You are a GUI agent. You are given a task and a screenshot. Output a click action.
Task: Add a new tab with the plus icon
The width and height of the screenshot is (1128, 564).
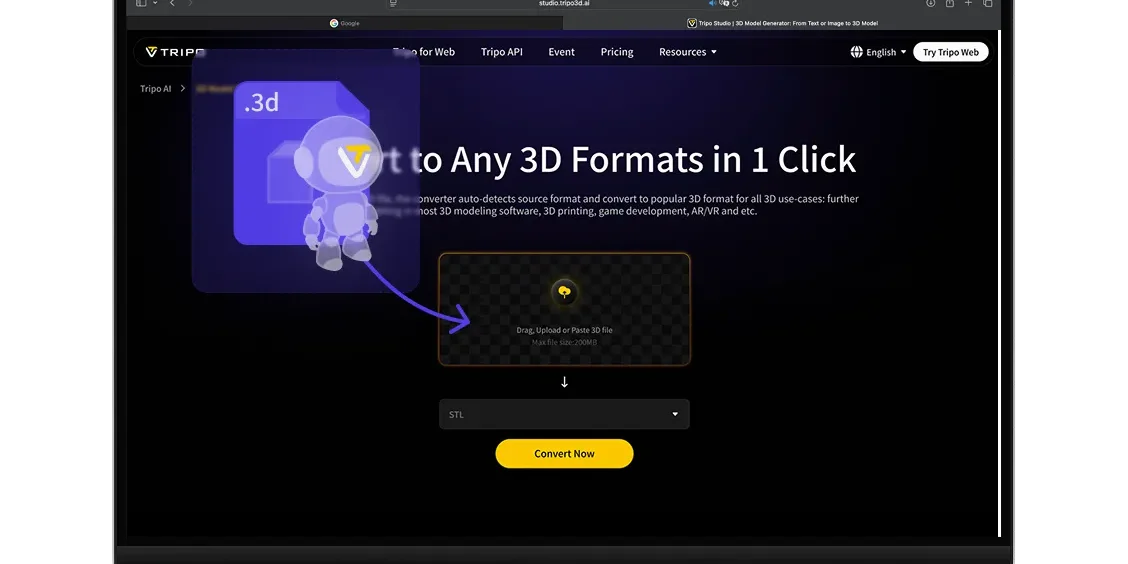(968, 4)
